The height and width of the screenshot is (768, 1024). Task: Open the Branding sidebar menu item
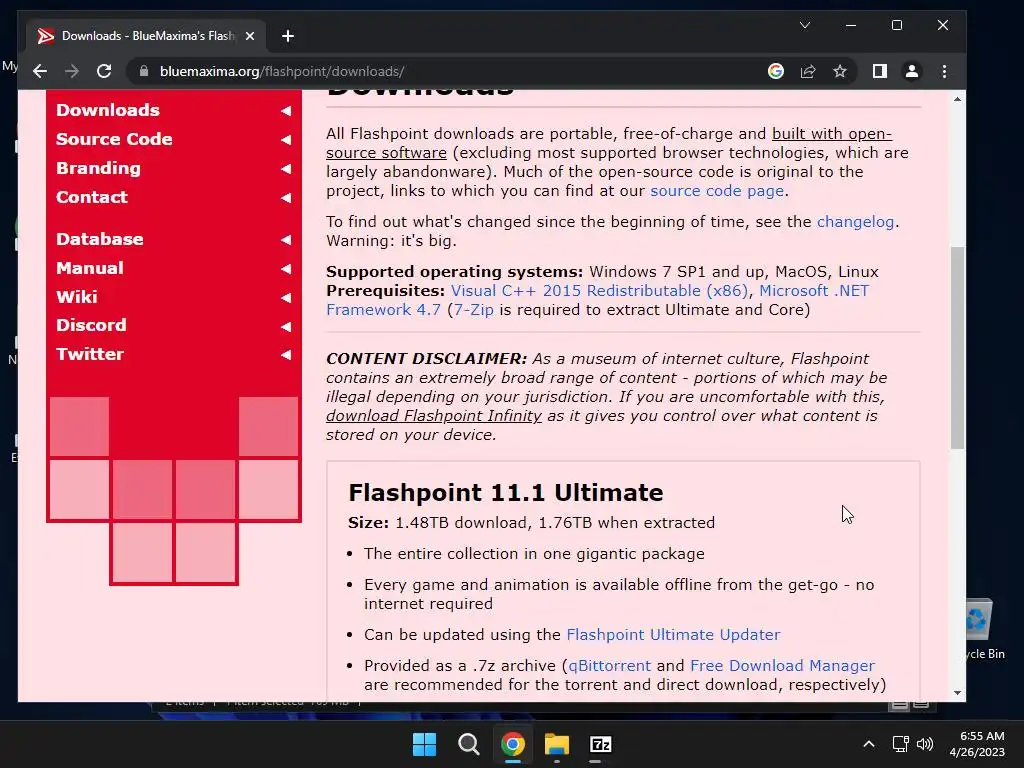point(98,168)
